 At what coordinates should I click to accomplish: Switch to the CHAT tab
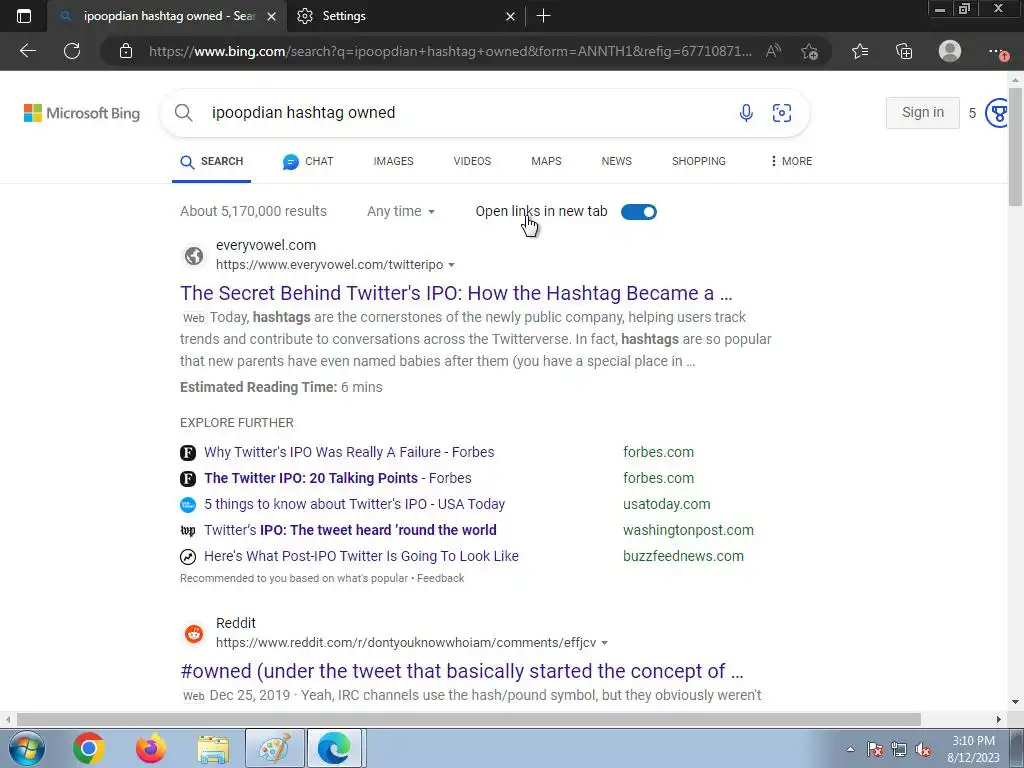click(x=308, y=161)
